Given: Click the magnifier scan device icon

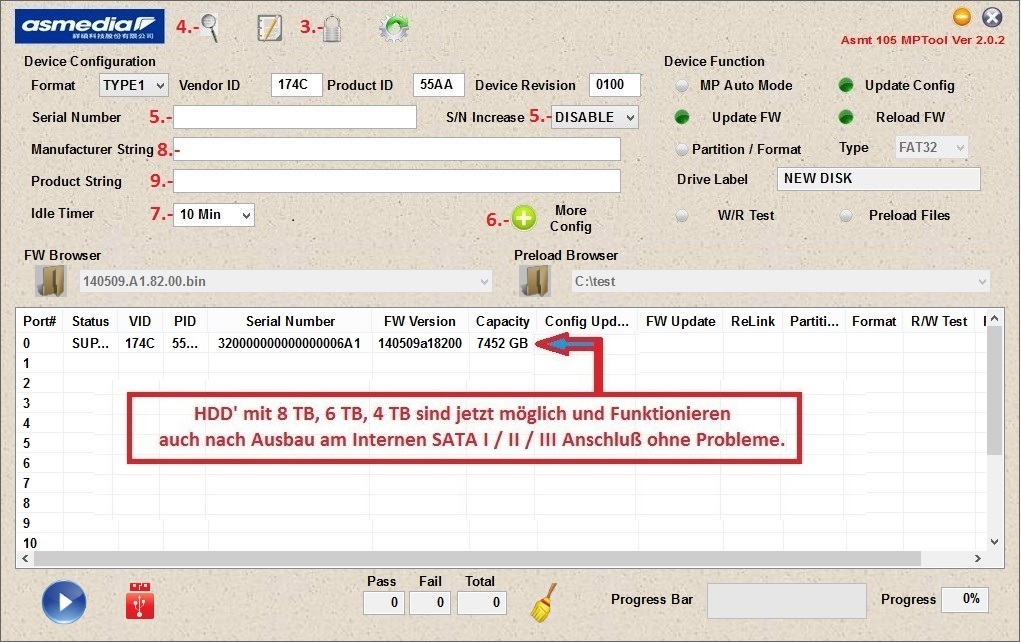Looking at the screenshot, I should 210,27.
